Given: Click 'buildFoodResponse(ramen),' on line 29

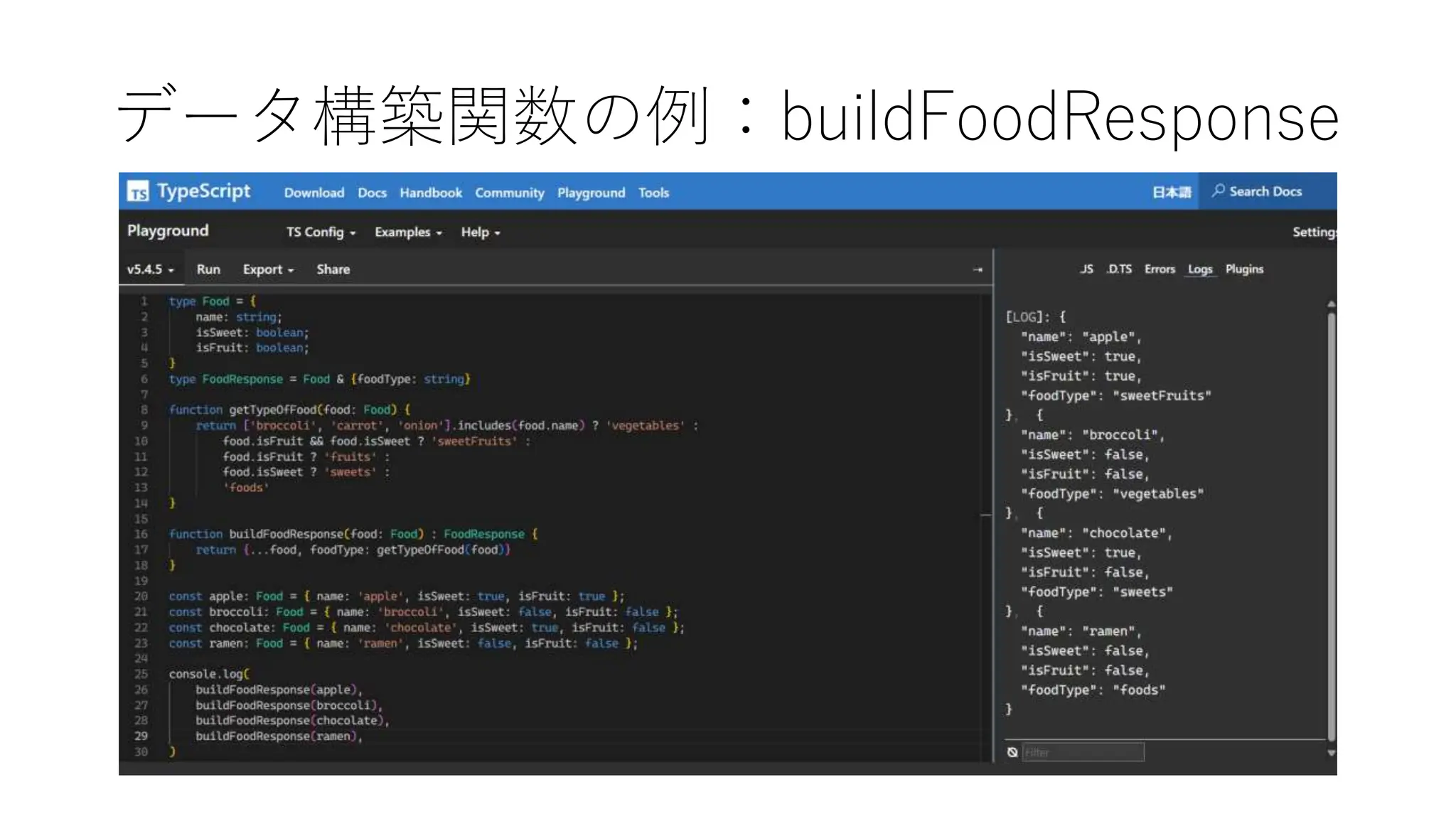Looking at the screenshot, I should tap(279, 737).
